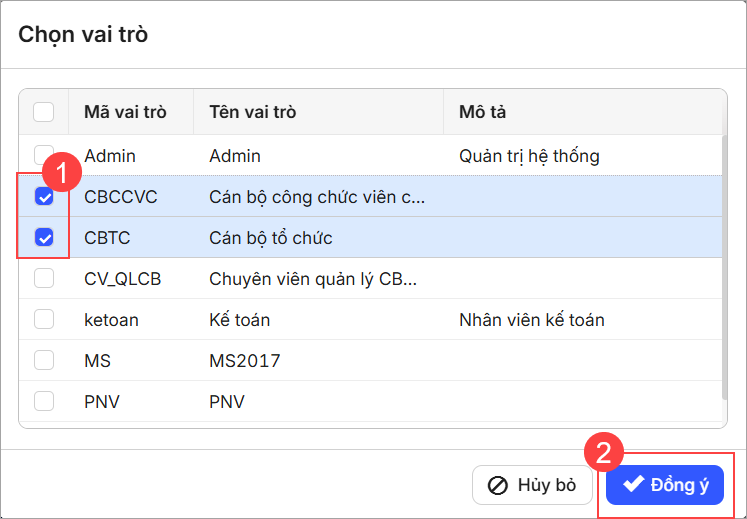Toggle the select-all checkbox in header
Image resolution: width=747 pixels, height=519 pixels.
click(44, 112)
